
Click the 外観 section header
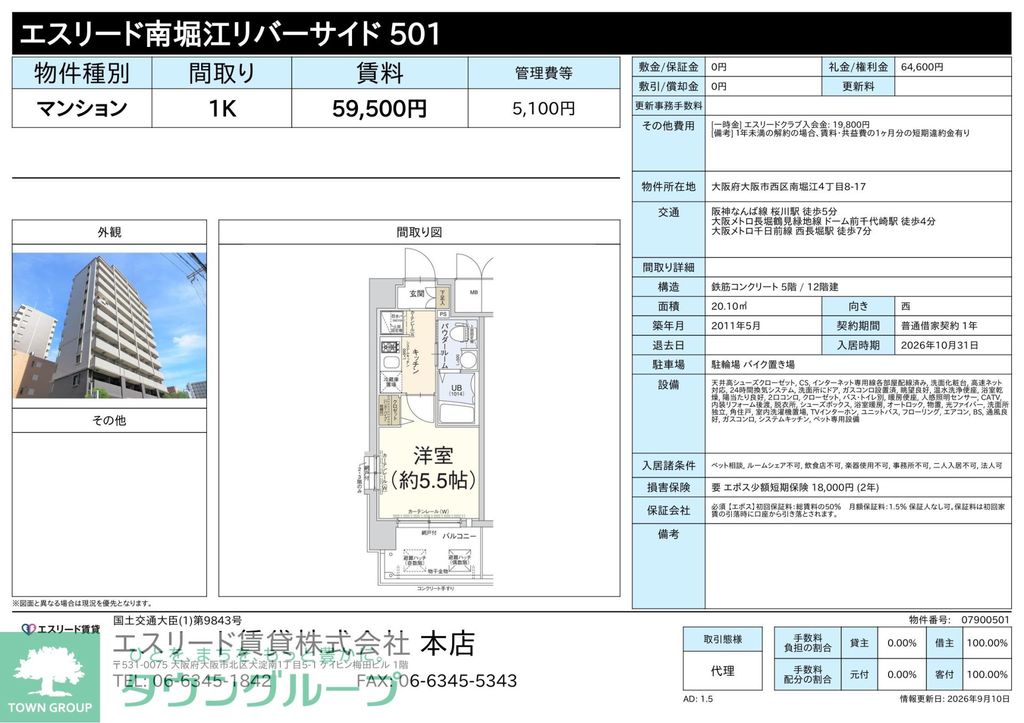pyautogui.click(x=109, y=233)
